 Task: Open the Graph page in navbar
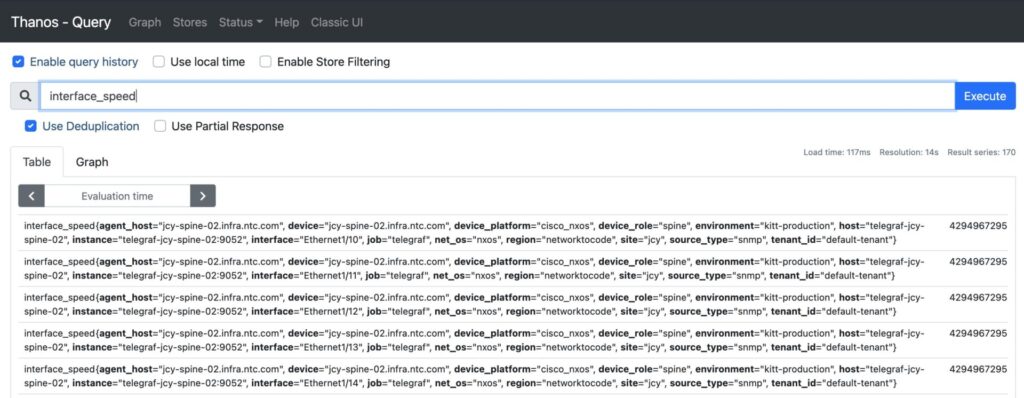[x=145, y=22]
